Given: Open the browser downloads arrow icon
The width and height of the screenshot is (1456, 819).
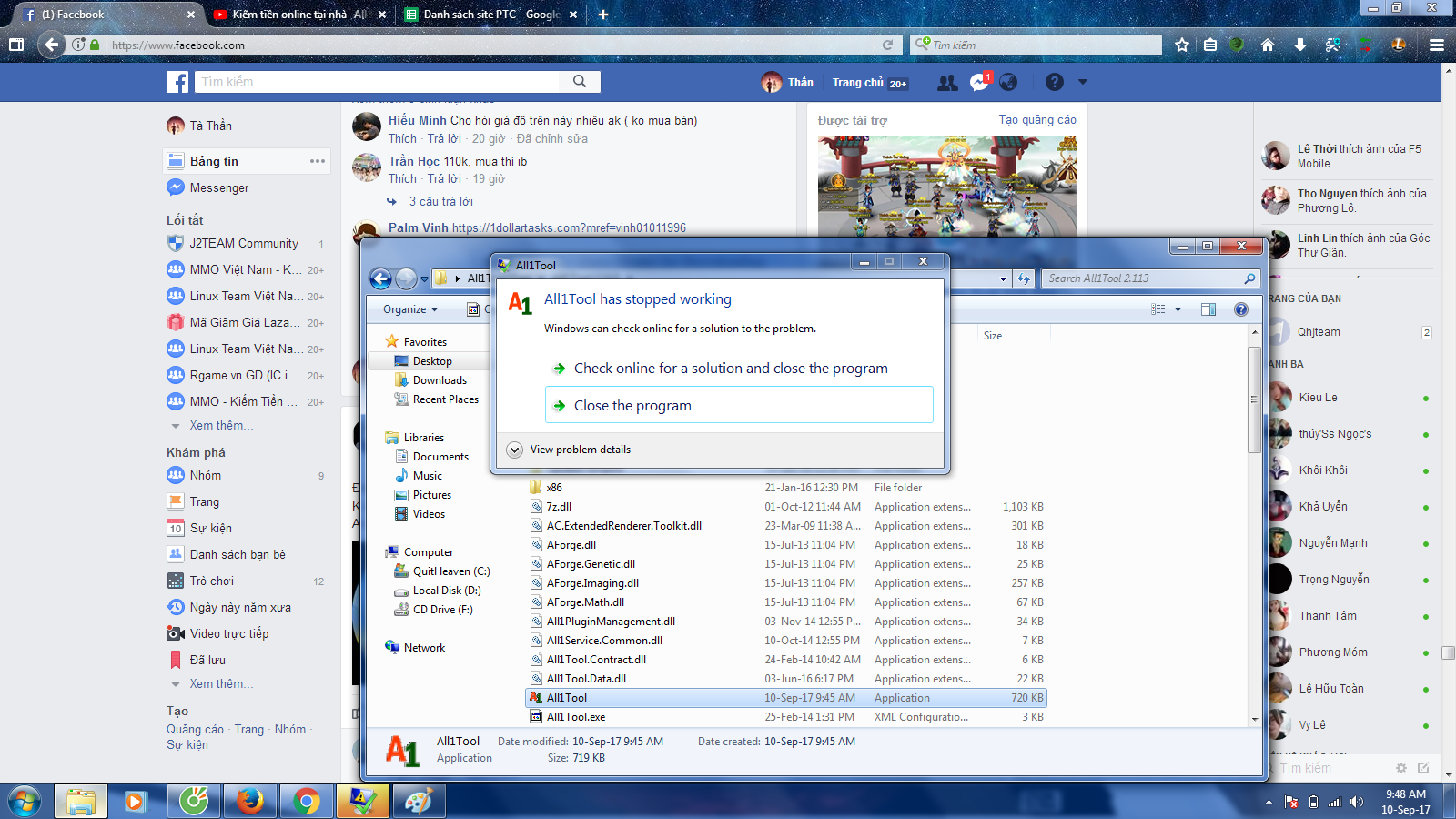Looking at the screenshot, I should (x=1300, y=45).
